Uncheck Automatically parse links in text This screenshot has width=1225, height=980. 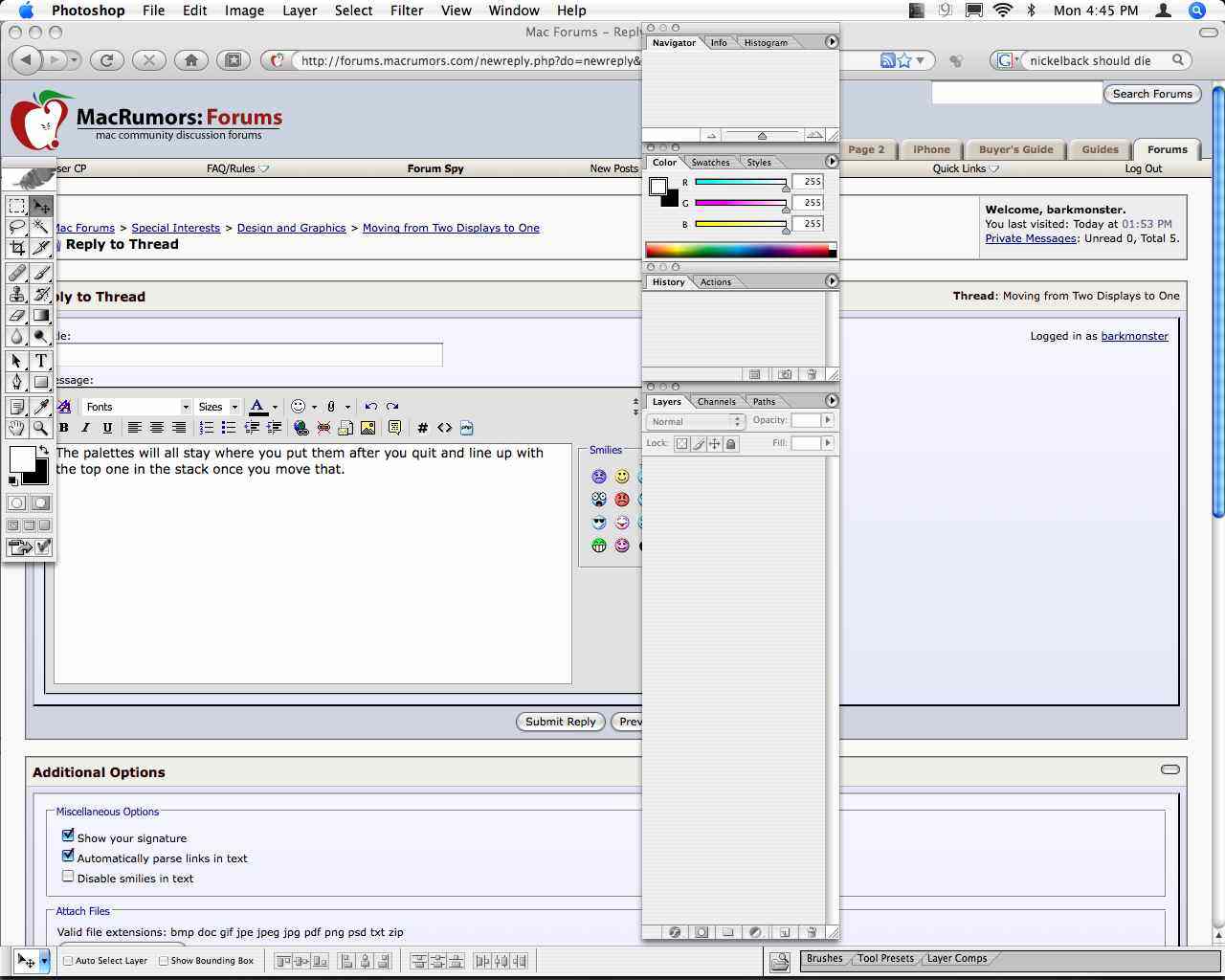pyautogui.click(x=68, y=856)
